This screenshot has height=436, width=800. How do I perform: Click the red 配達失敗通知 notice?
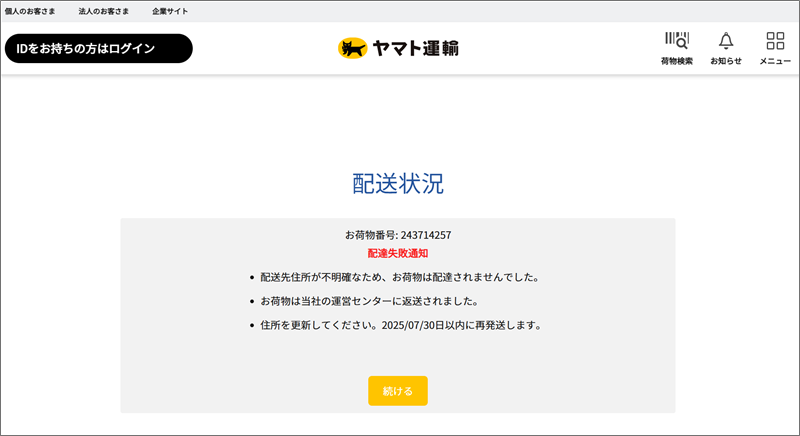398,253
